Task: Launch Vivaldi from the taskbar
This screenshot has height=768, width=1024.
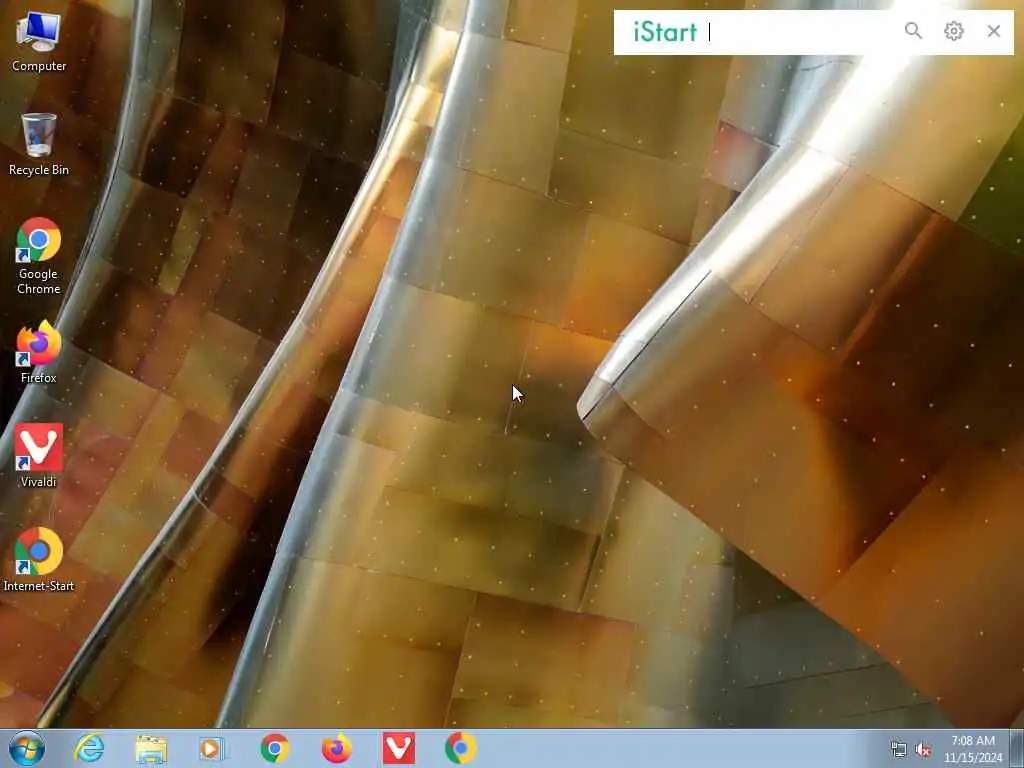Action: coord(398,748)
